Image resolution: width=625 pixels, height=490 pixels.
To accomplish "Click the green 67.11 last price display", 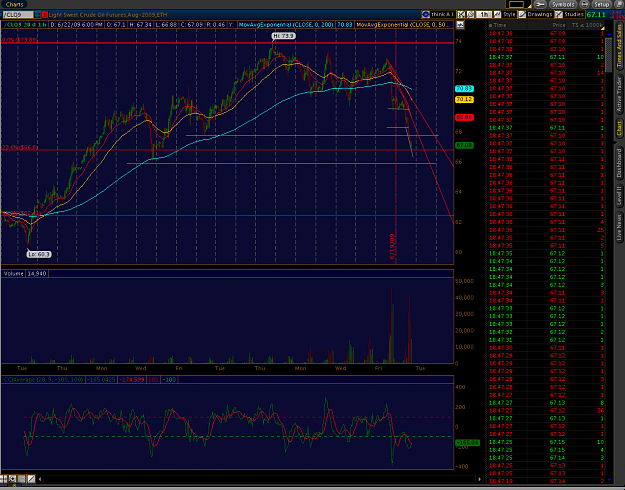I will 596,15.
